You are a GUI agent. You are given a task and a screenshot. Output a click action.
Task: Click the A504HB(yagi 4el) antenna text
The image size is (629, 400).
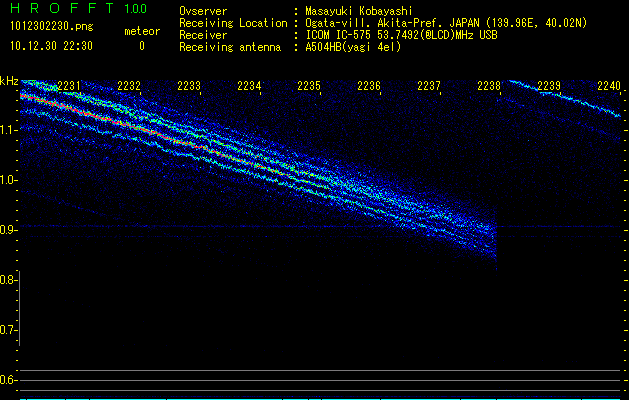tap(353, 47)
